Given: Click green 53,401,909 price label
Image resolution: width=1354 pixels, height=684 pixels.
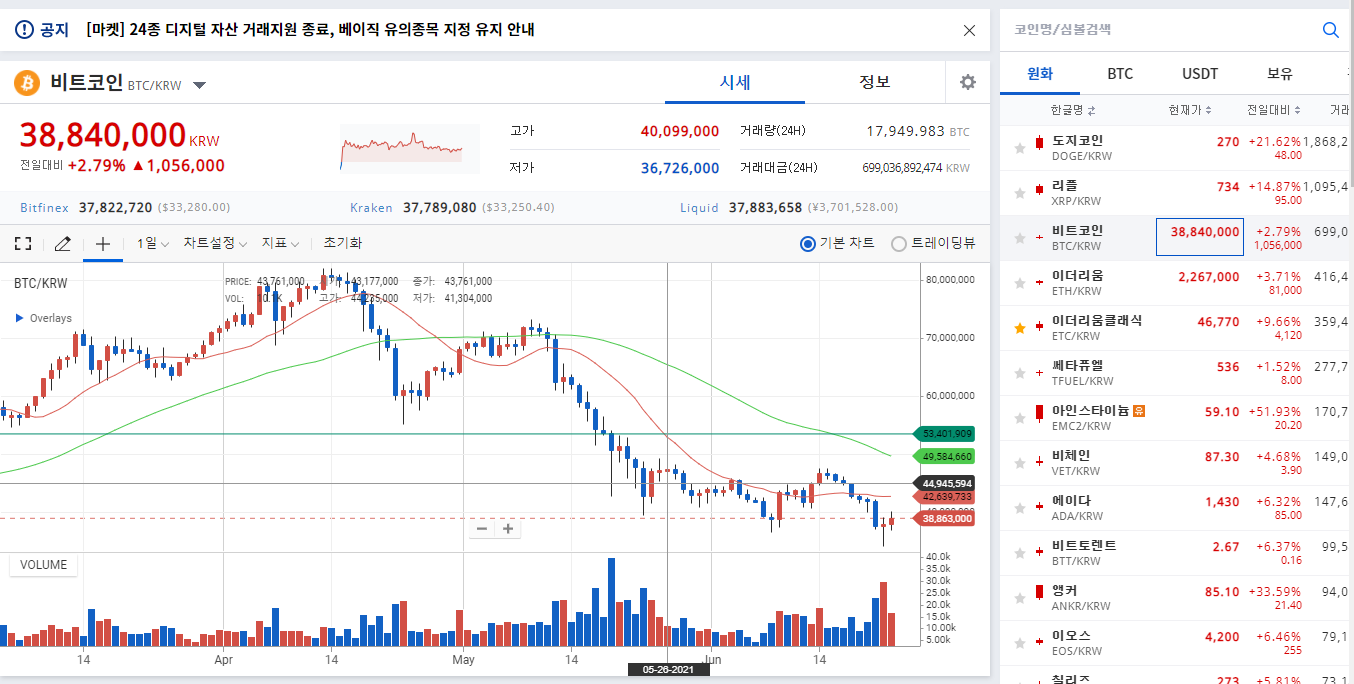Looking at the screenshot, I should click(944, 434).
